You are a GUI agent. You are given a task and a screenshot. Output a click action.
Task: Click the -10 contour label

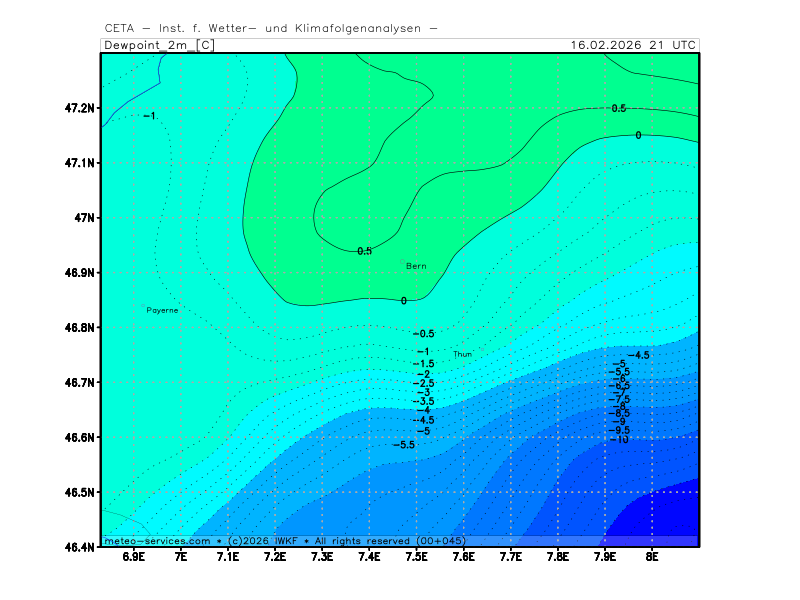pos(620,440)
